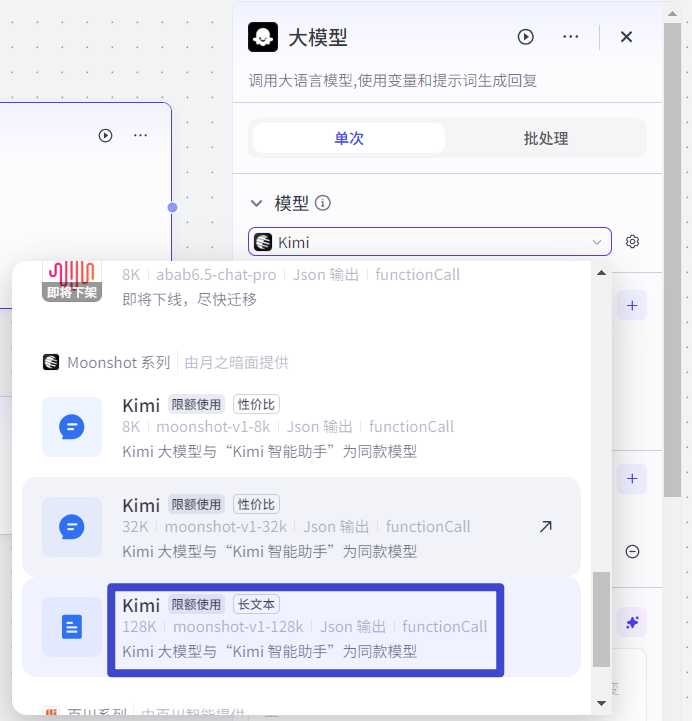Open the 大模型 panel more options menu
692x721 pixels.
point(571,37)
